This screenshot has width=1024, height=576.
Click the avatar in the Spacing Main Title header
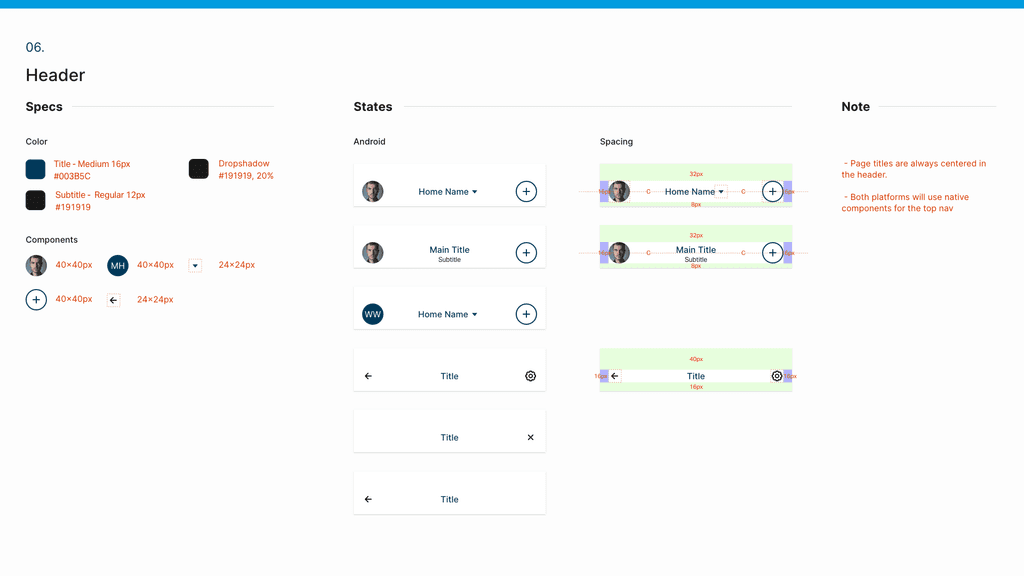point(619,253)
